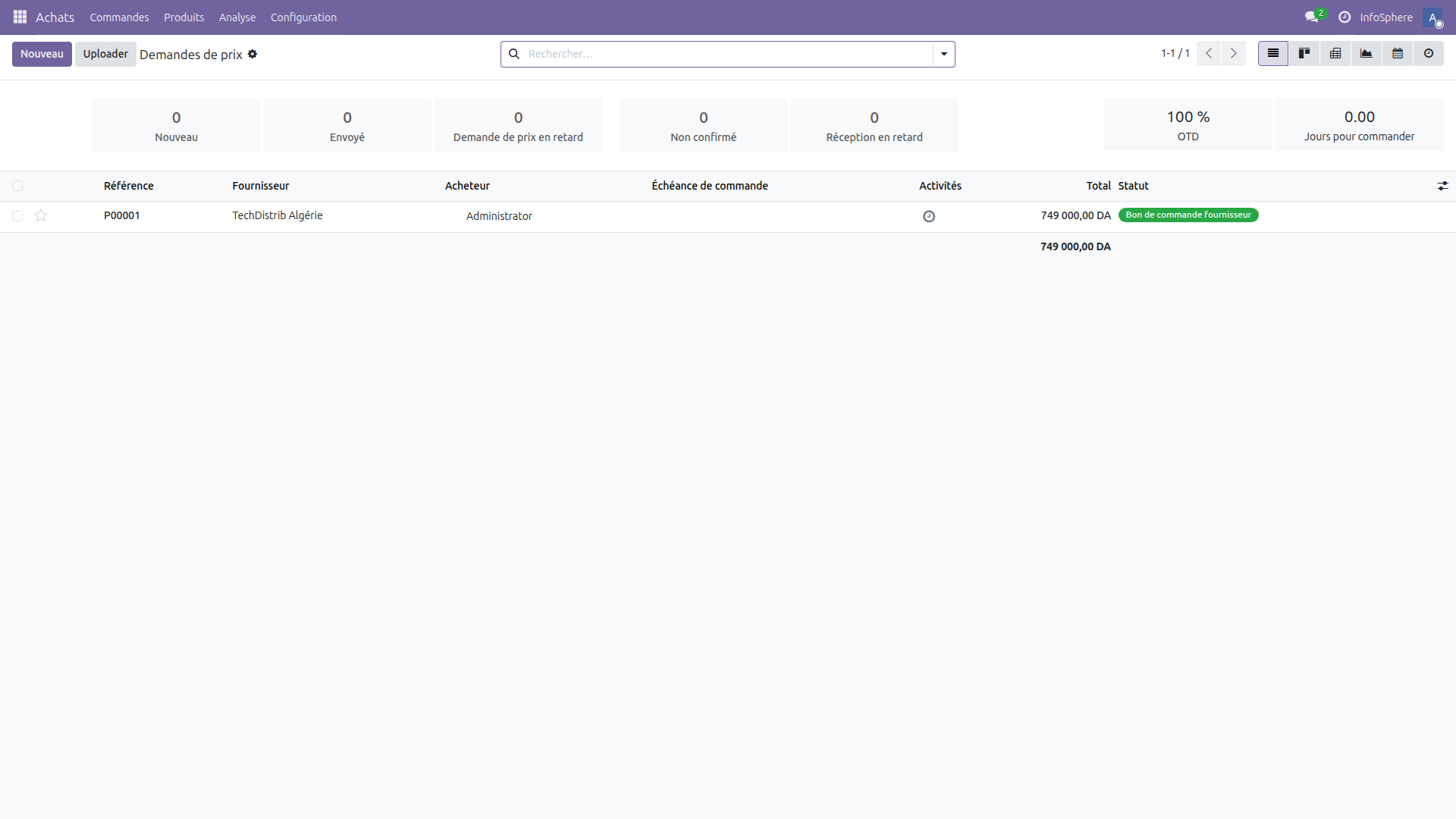Expand the search filters dropdown
The image size is (1456, 819).
943,54
